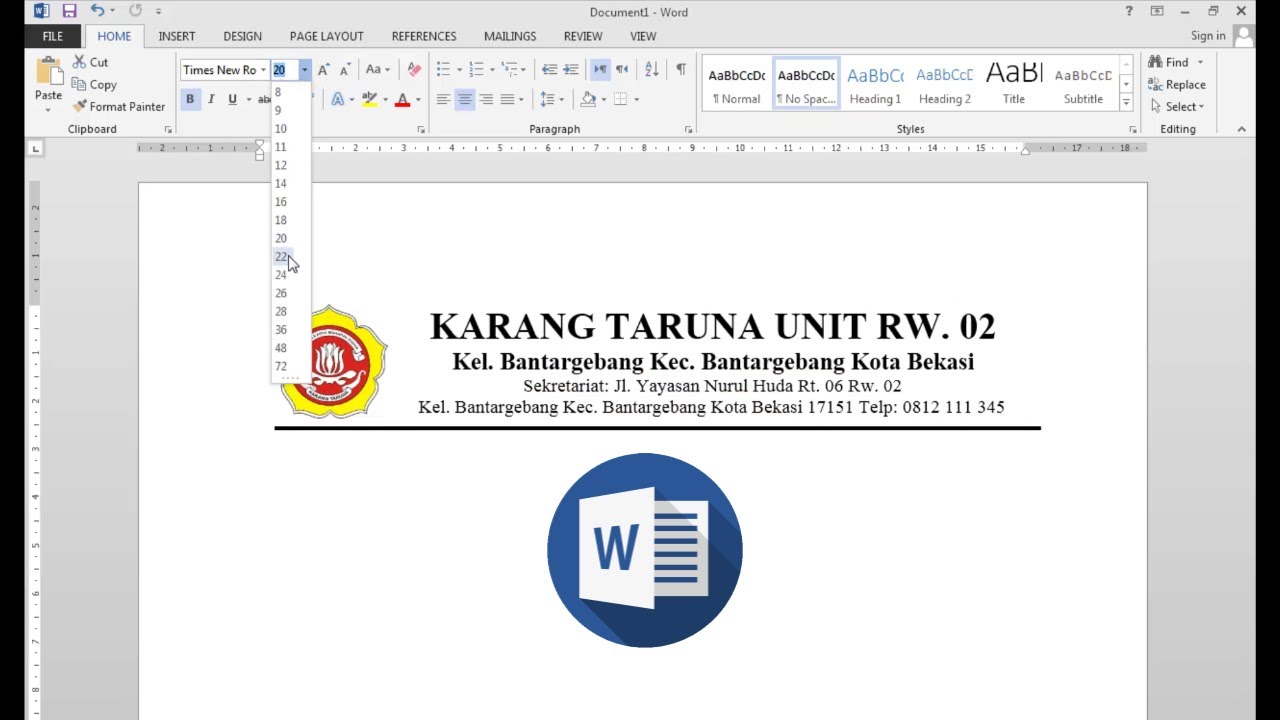Toggle Center alignment

coord(464,99)
